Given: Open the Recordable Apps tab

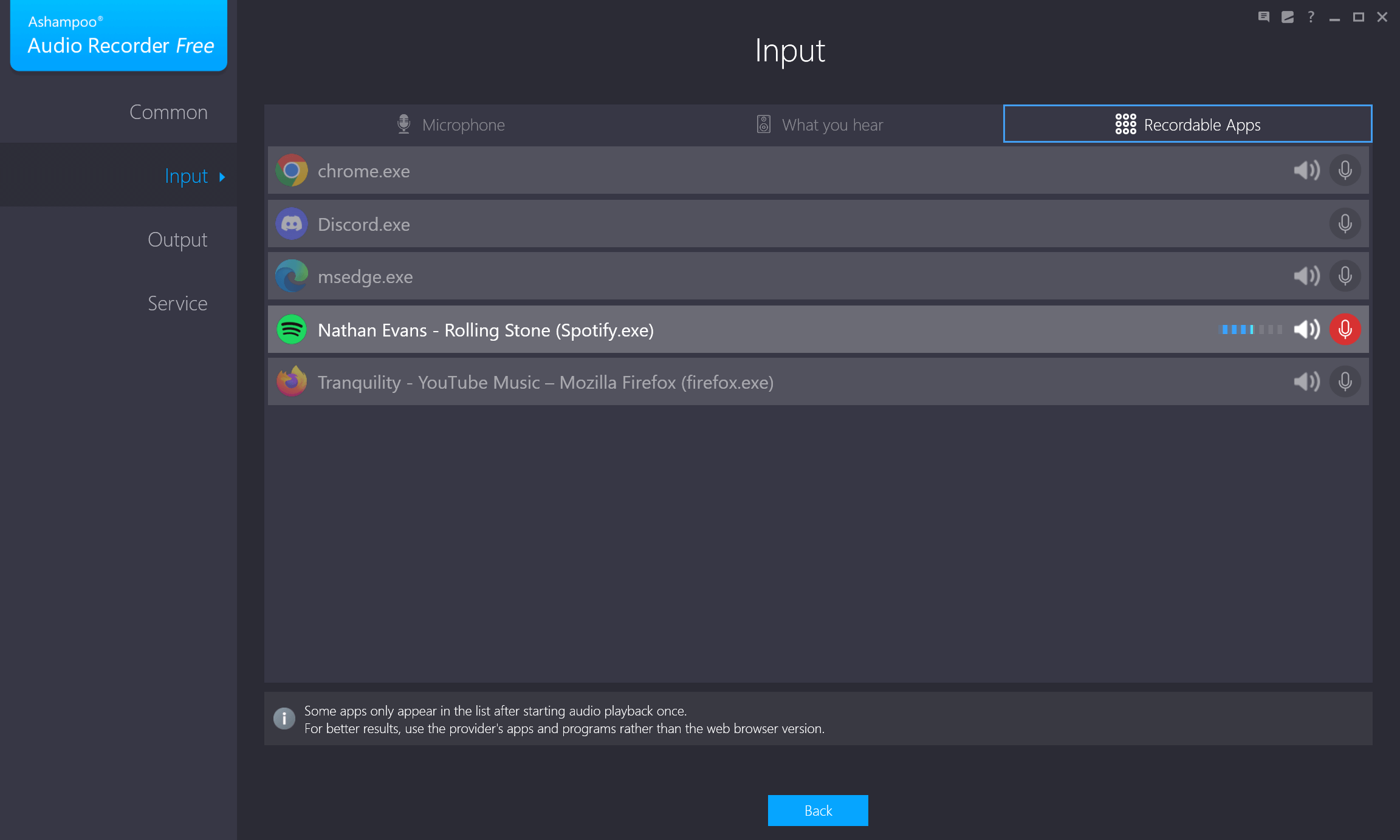Looking at the screenshot, I should 1187,124.
